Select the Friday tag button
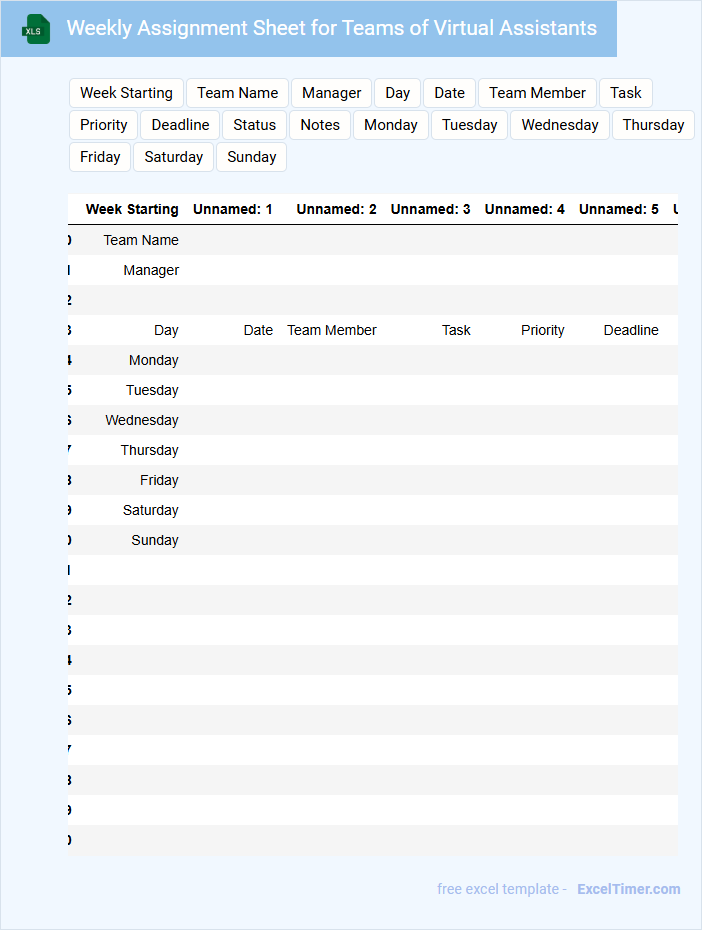Viewport: 702px width, 930px height. tap(100, 157)
